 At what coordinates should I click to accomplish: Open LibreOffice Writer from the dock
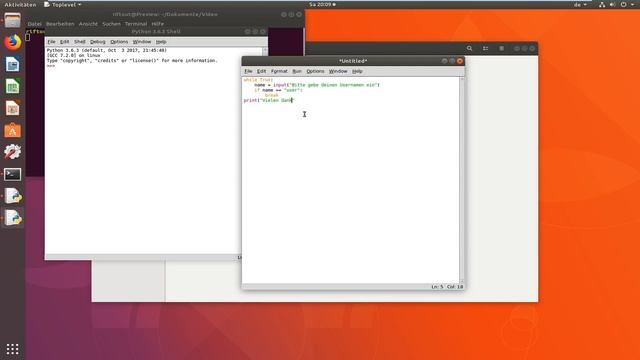coord(12,64)
